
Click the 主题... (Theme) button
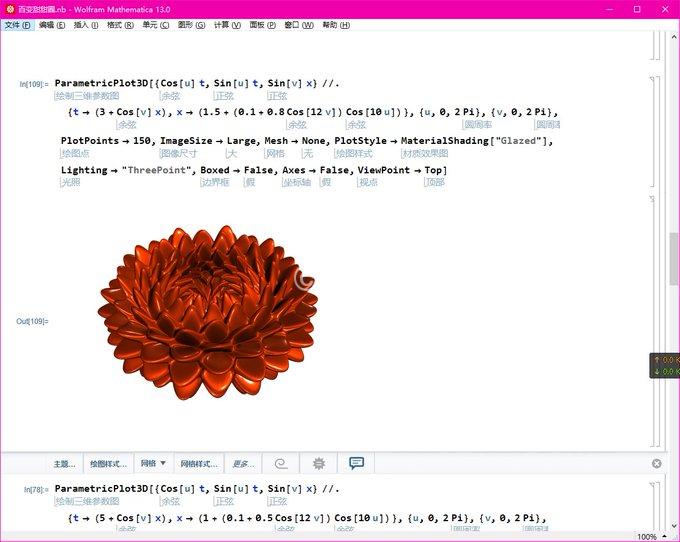pyautogui.click(x=64, y=464)
